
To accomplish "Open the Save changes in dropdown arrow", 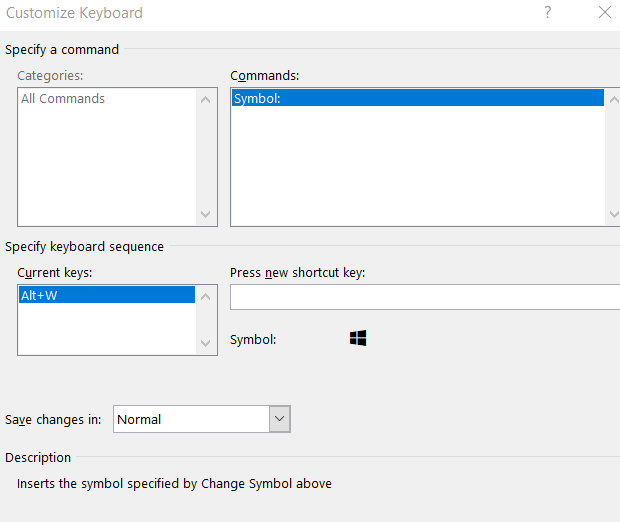I will (x=280, y=419).
